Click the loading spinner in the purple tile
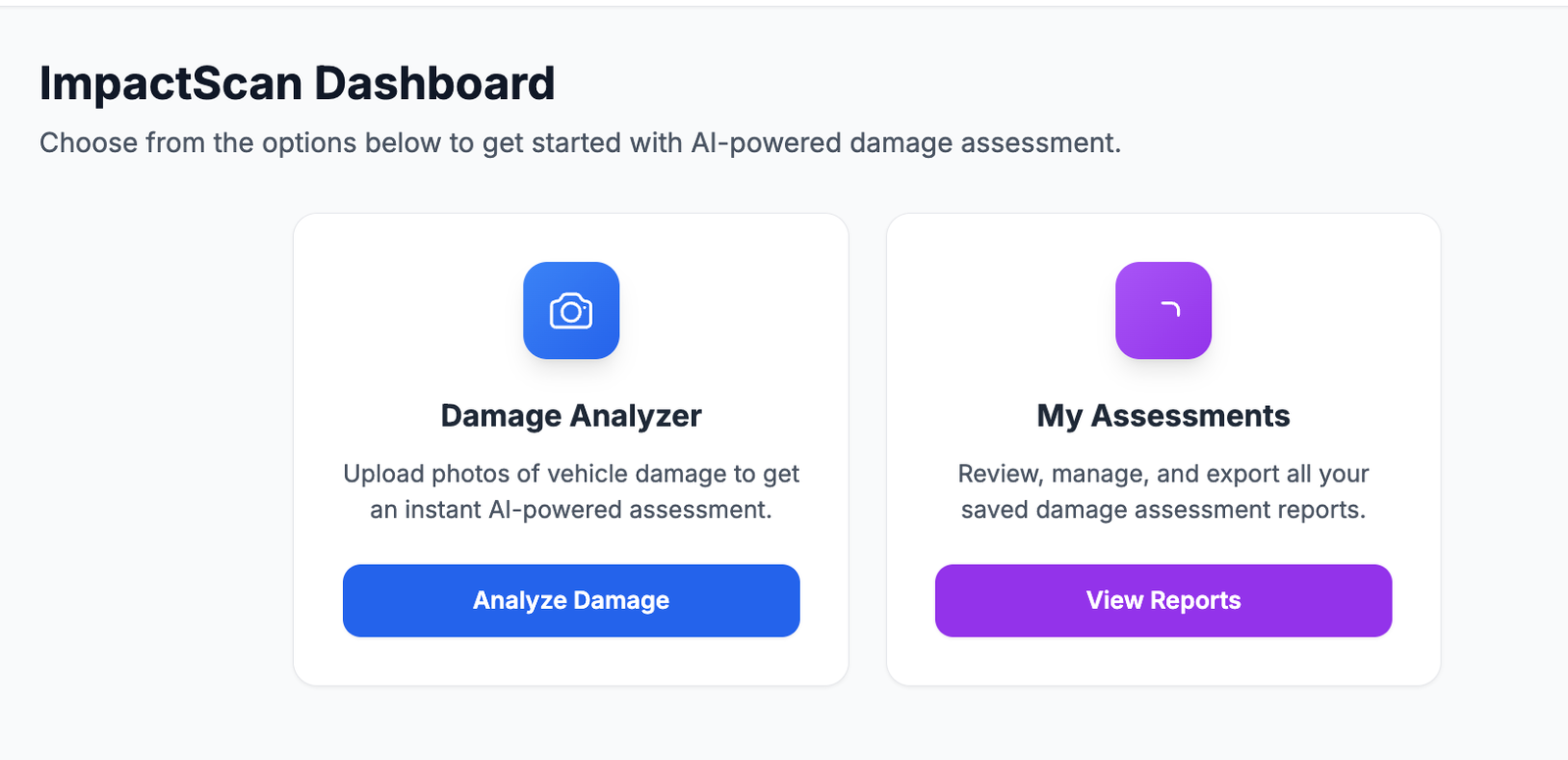 tap(1170, 309)
